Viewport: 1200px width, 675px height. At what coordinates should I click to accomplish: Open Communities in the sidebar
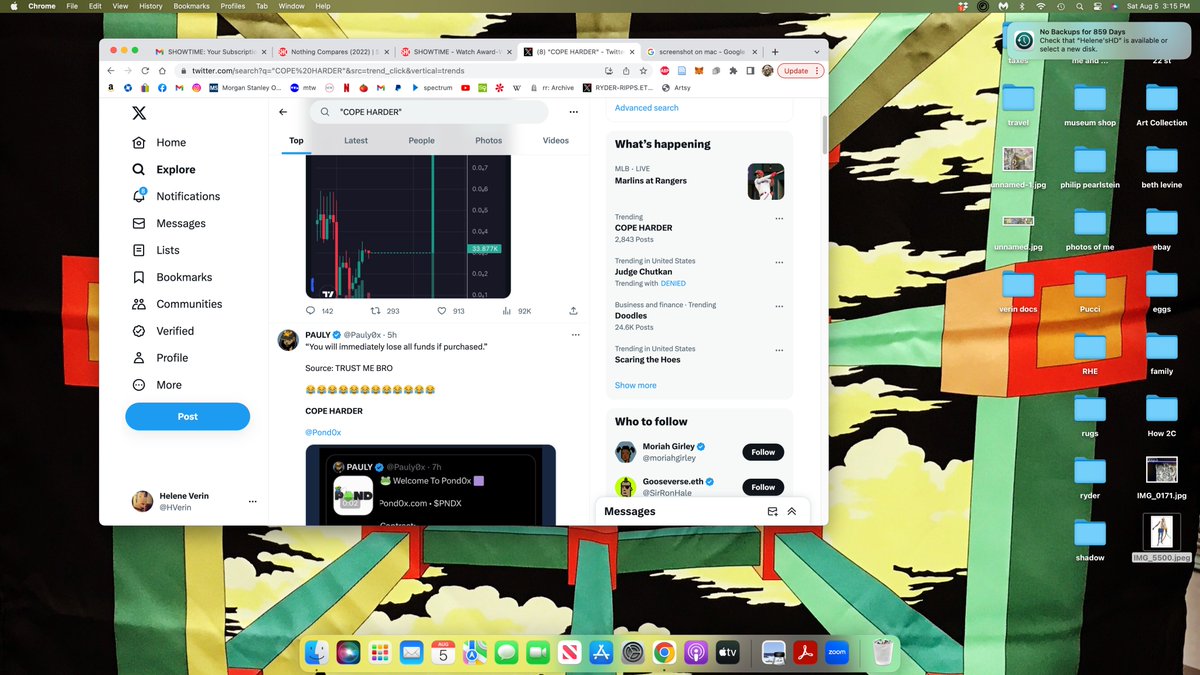click(x=177, y=304)
